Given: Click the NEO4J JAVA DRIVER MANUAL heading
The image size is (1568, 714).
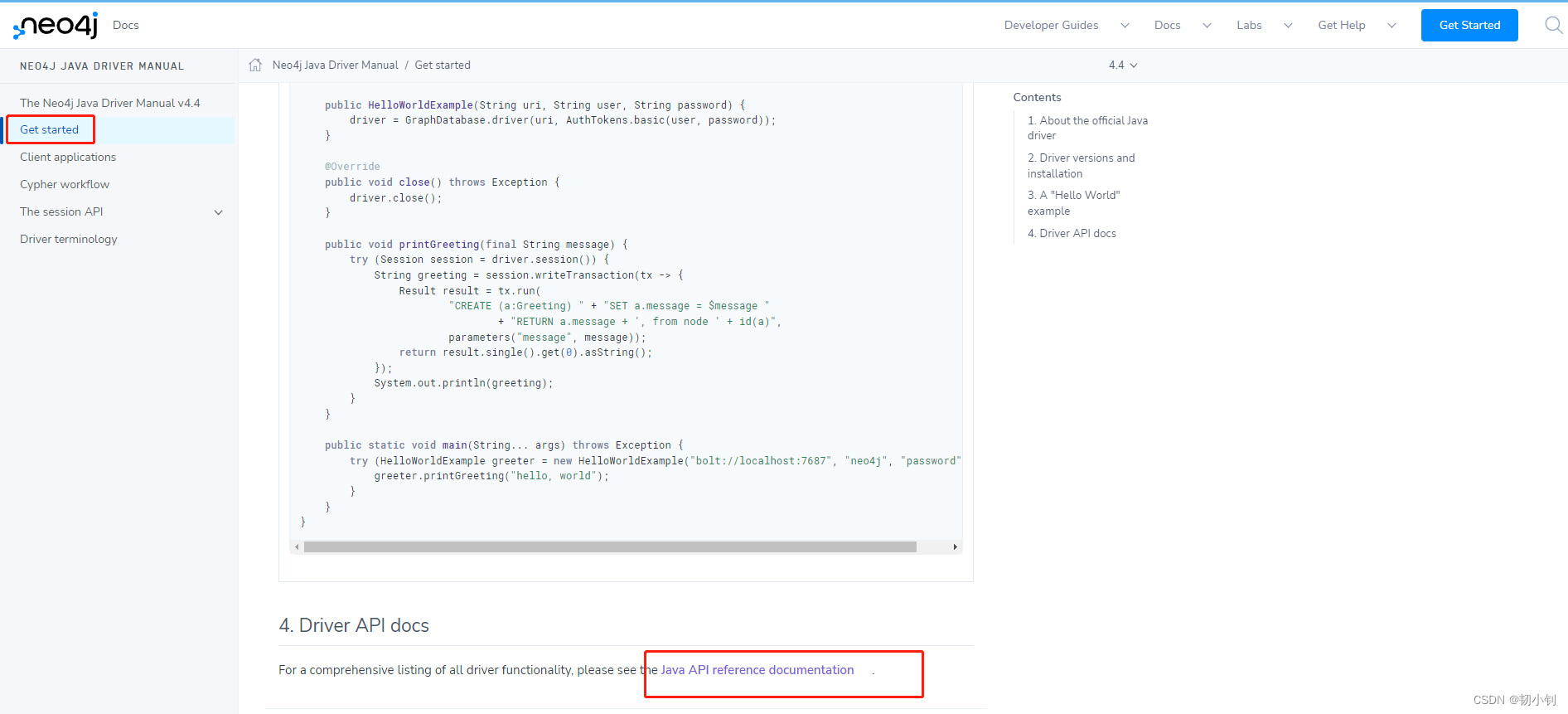Looking at the screenshot, I should click(x=102, y=66).
